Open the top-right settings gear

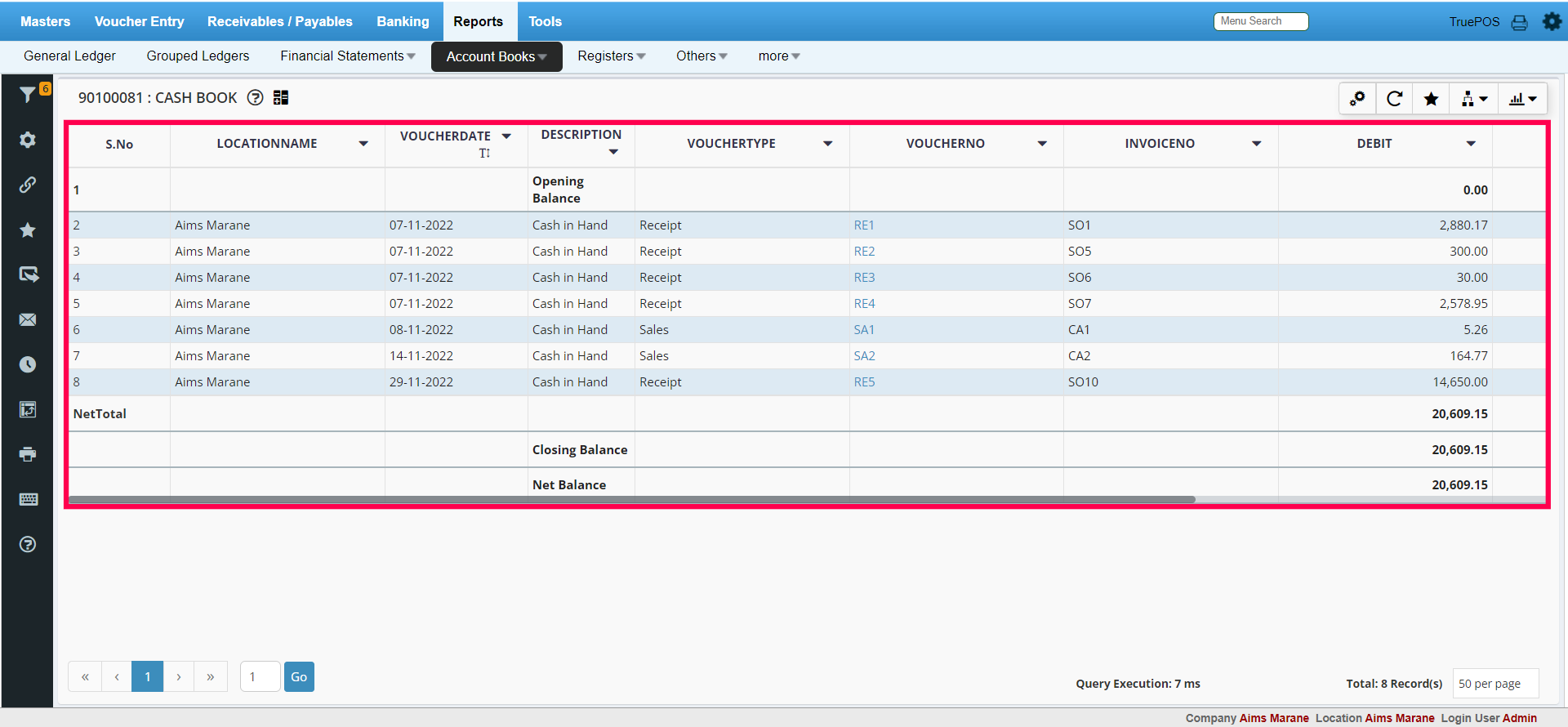coord(1552,22)
